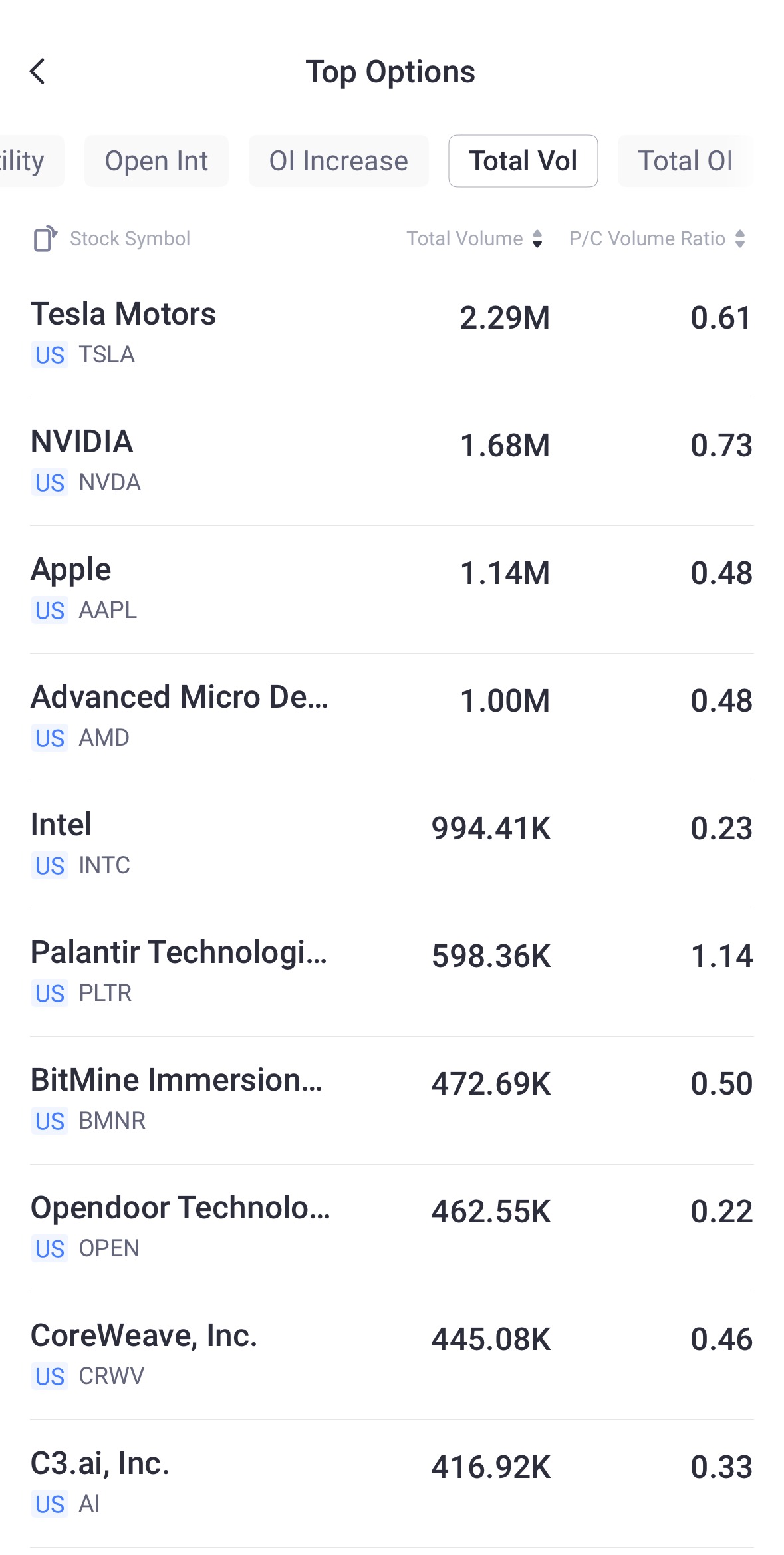
Task: Open the CoreWeave, Inc. CRWV row
Action: tap(392, 1356)
